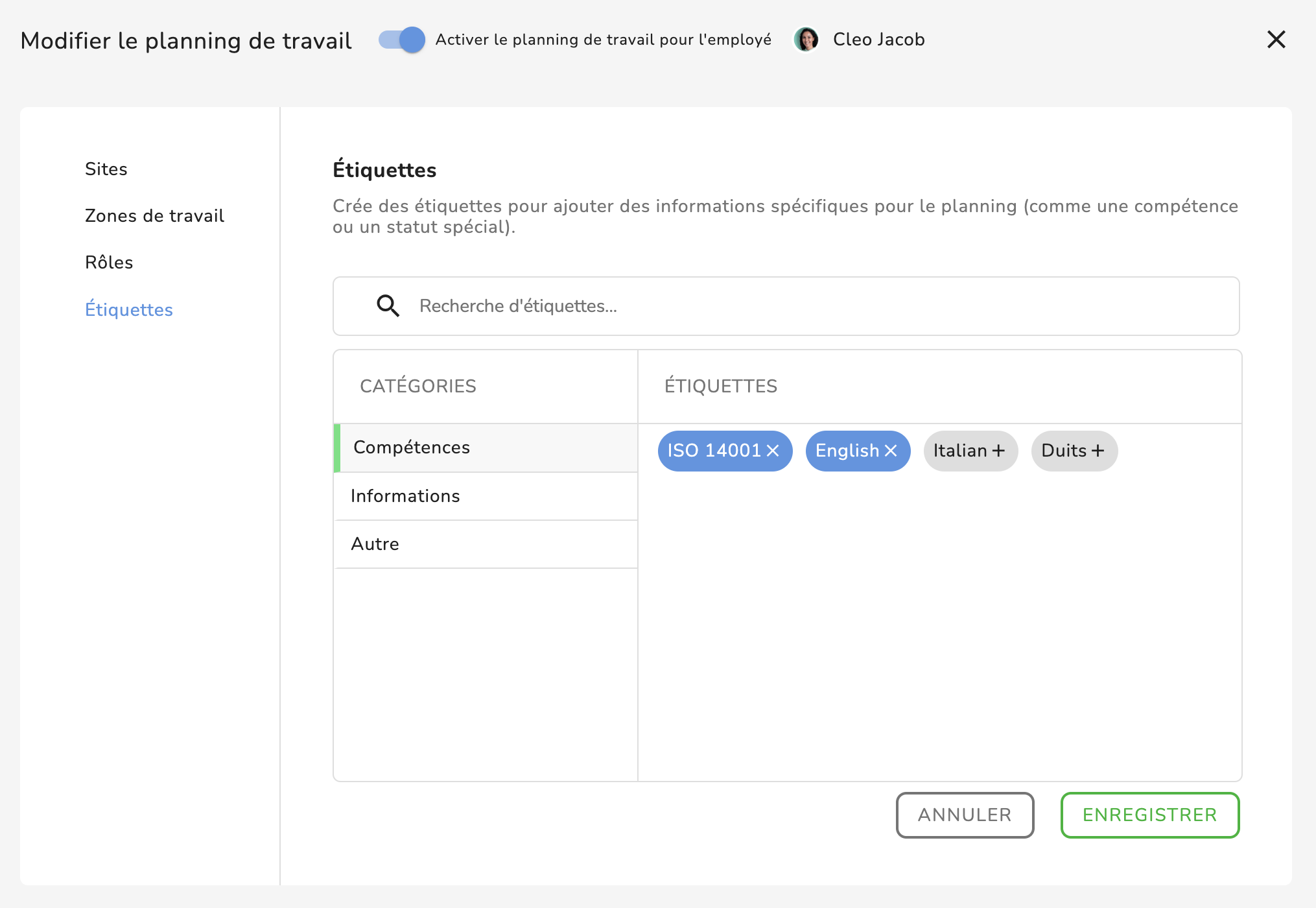Image resolution: width=1316 pixels, height=908 pixels.
Task: Select the Informations category
Action: tap(405, 496)
